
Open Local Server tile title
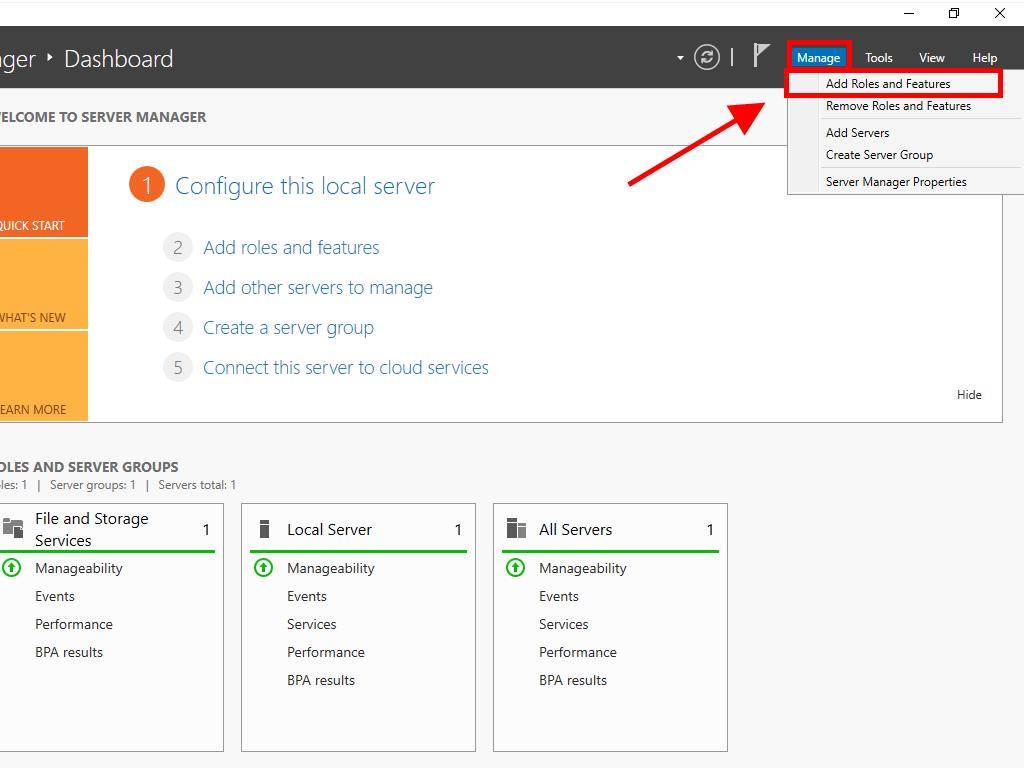329,529
